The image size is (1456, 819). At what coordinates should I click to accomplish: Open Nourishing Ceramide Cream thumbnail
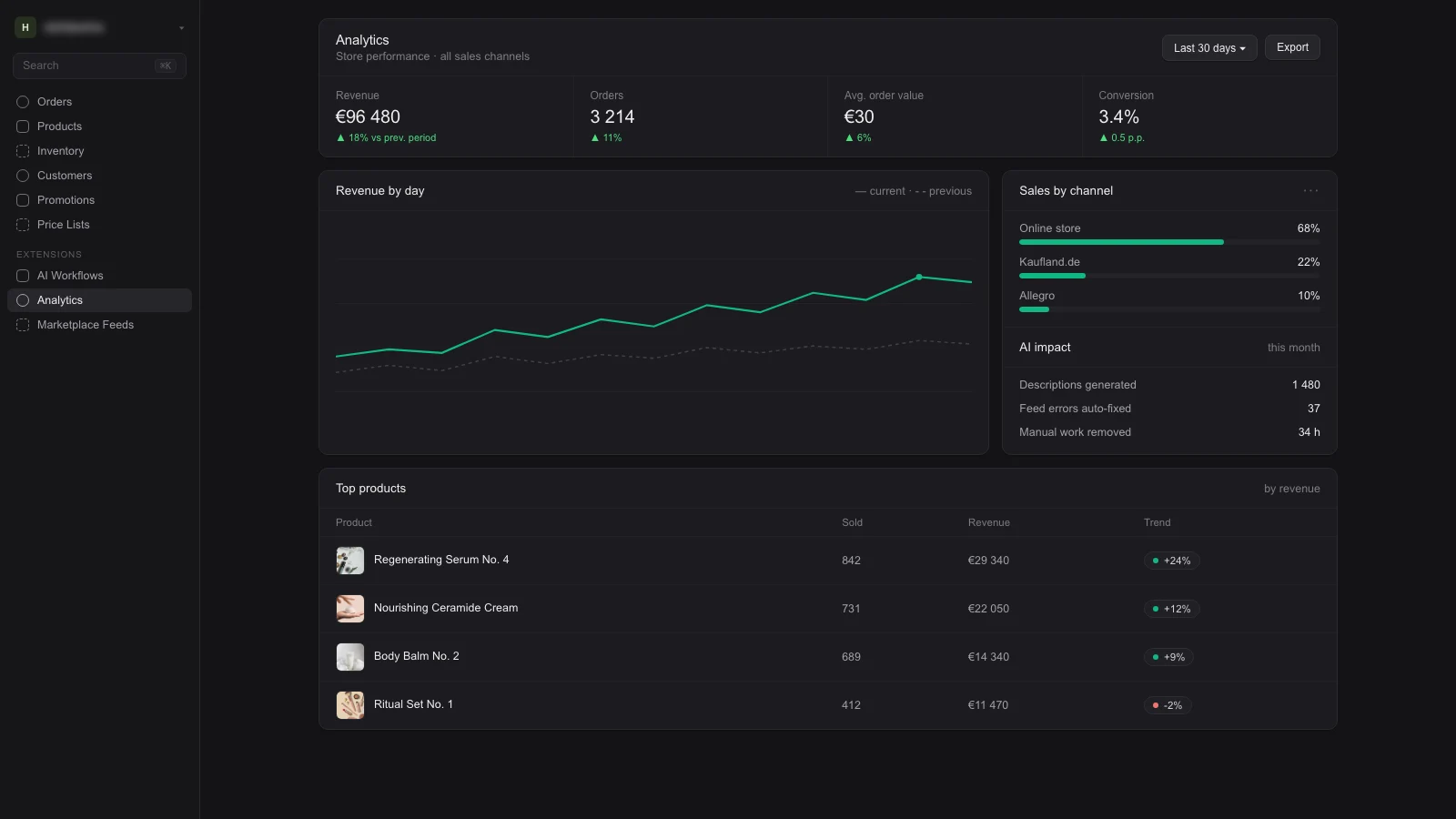click(350, 609)
